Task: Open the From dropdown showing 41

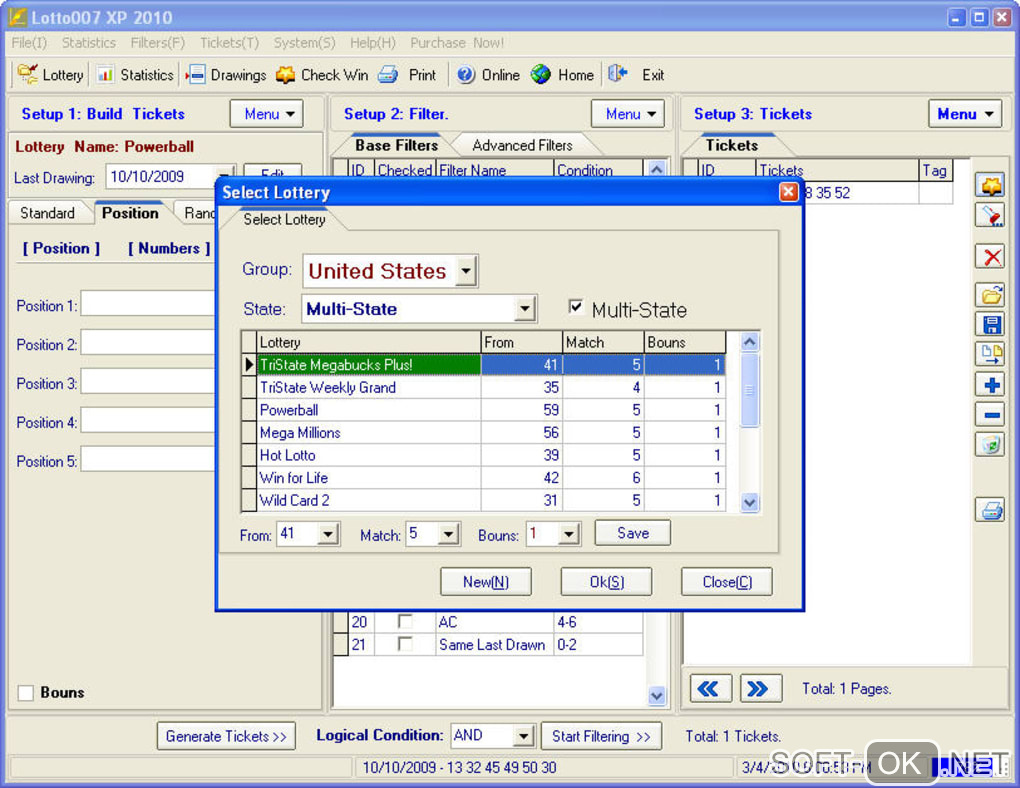Action: point(329,534)
